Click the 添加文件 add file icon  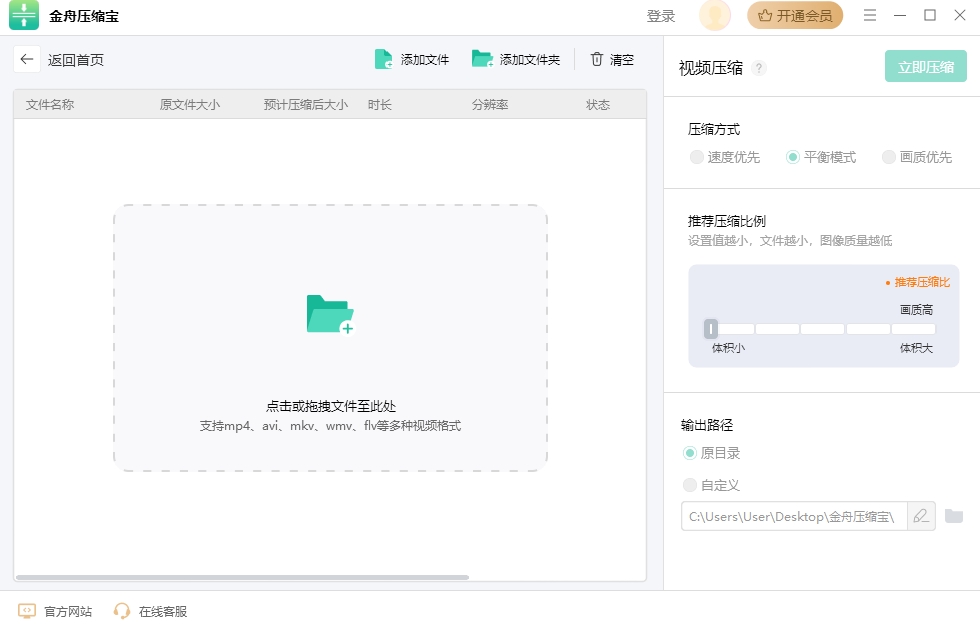tap(384, 59)
